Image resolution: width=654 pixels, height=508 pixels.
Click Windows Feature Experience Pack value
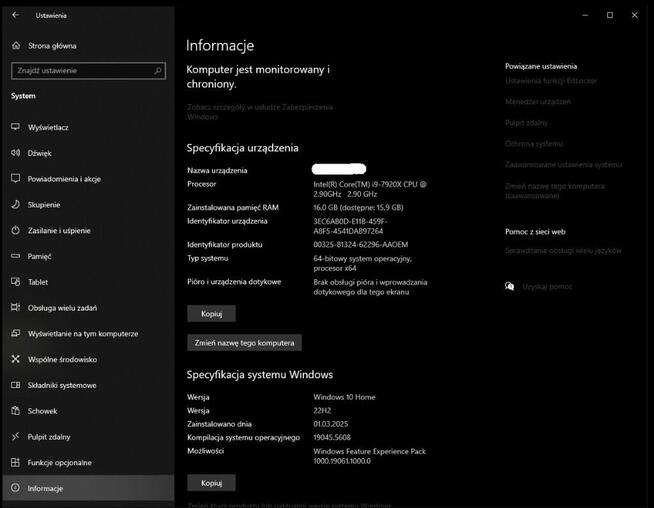pyautogui.click(x=370, y=456)
